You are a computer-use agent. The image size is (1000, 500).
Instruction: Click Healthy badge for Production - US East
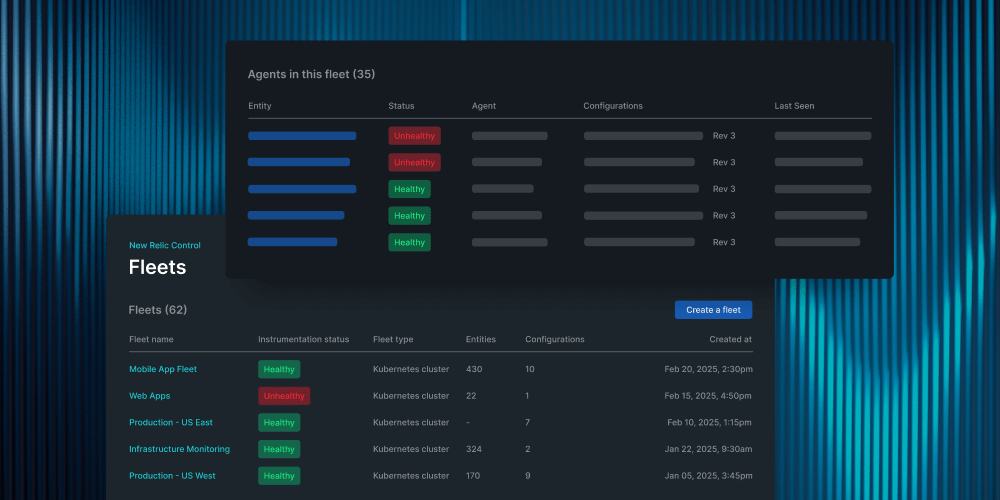279,423
